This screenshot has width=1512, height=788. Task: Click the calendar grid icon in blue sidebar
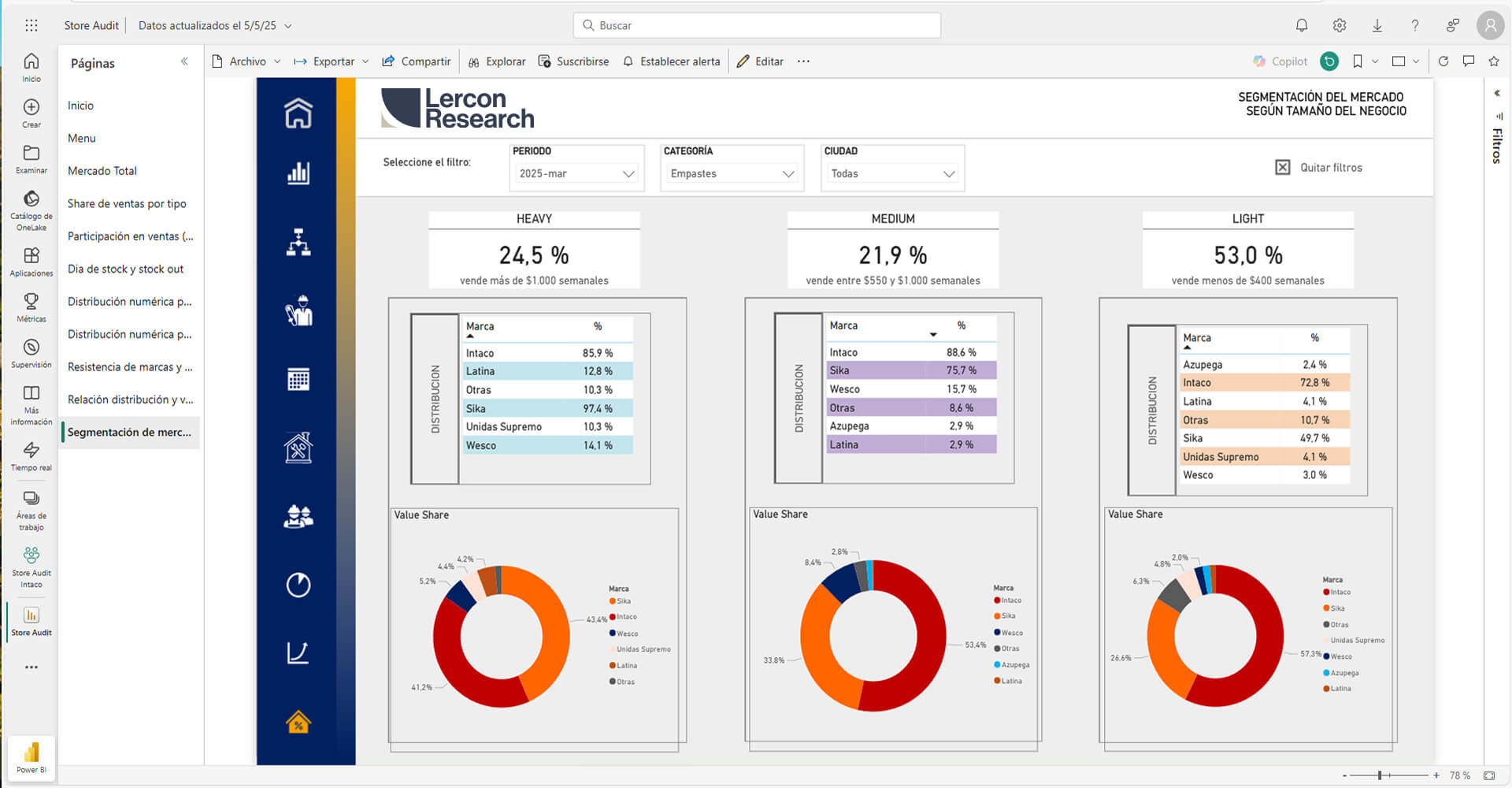point(298,379)
